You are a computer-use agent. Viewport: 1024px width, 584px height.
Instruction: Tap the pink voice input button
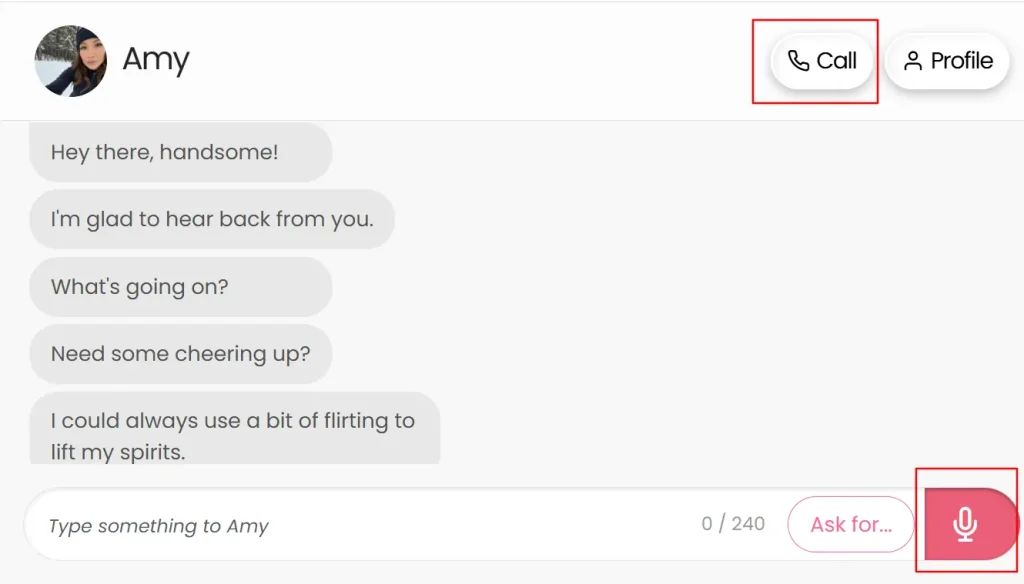click(970, 524)
